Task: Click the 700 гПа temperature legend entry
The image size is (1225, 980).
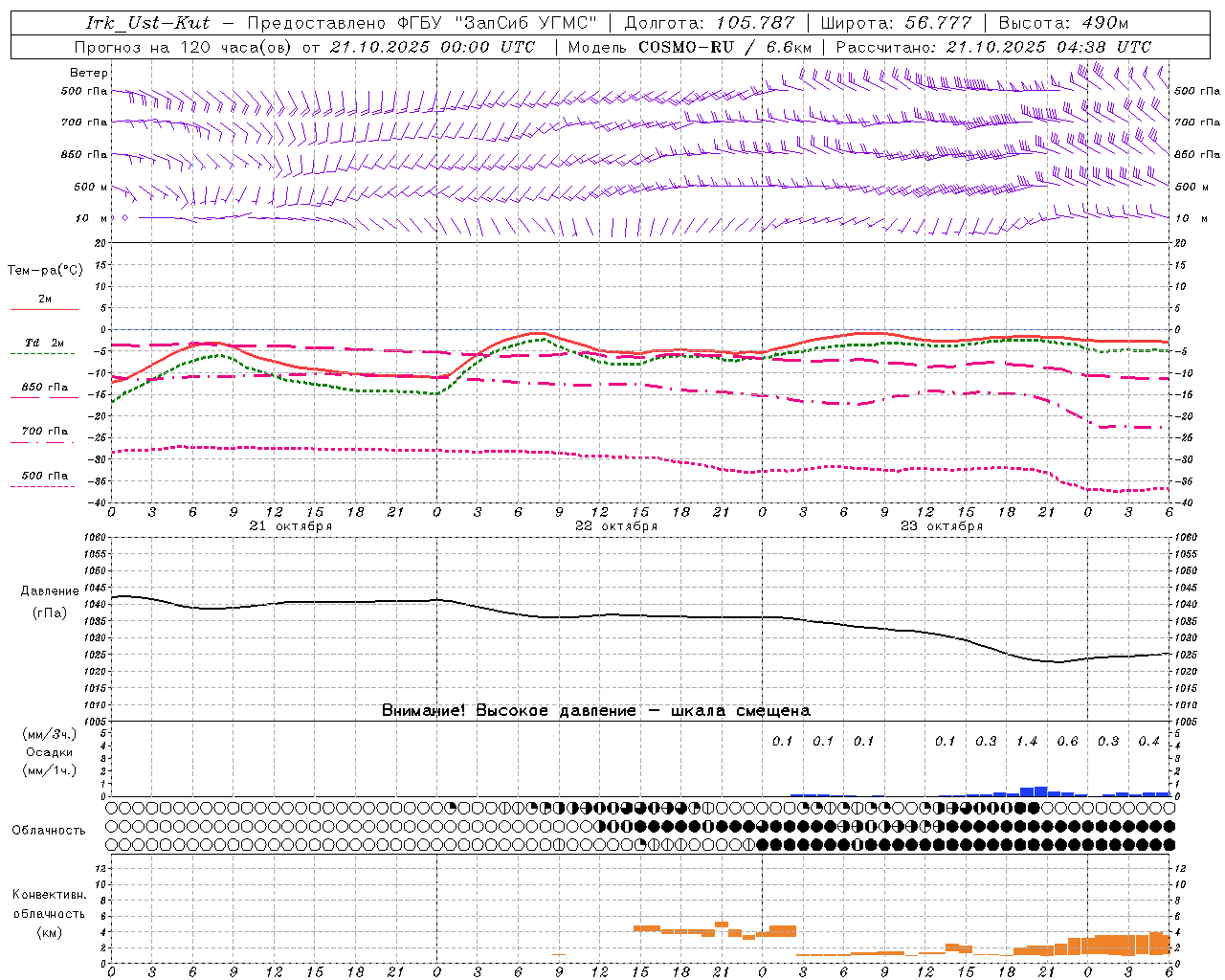Action: pos(45,432)
